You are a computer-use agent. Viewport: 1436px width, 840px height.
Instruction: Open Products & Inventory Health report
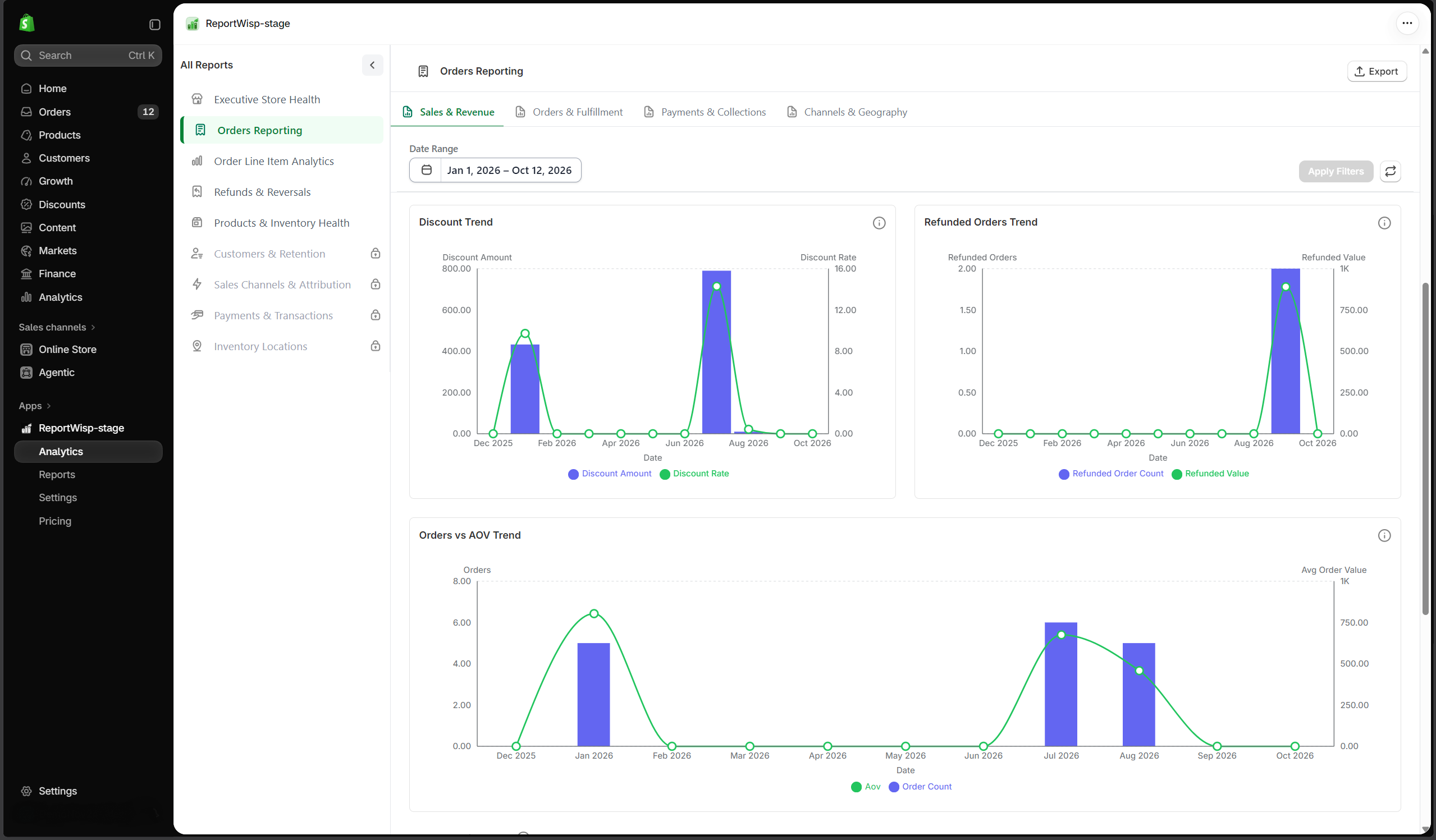coord(282,223)
